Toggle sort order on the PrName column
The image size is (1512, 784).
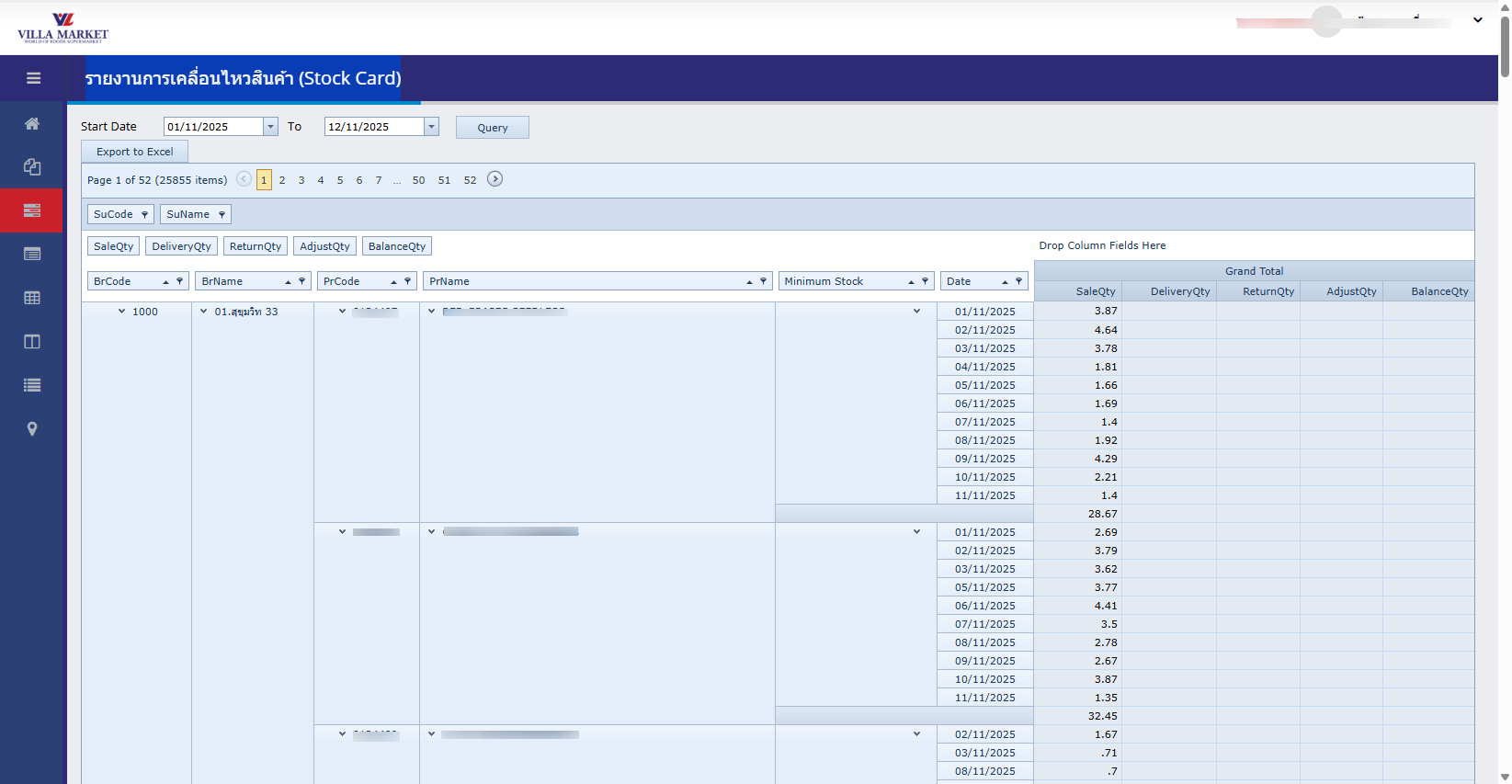tap(749, 282)
